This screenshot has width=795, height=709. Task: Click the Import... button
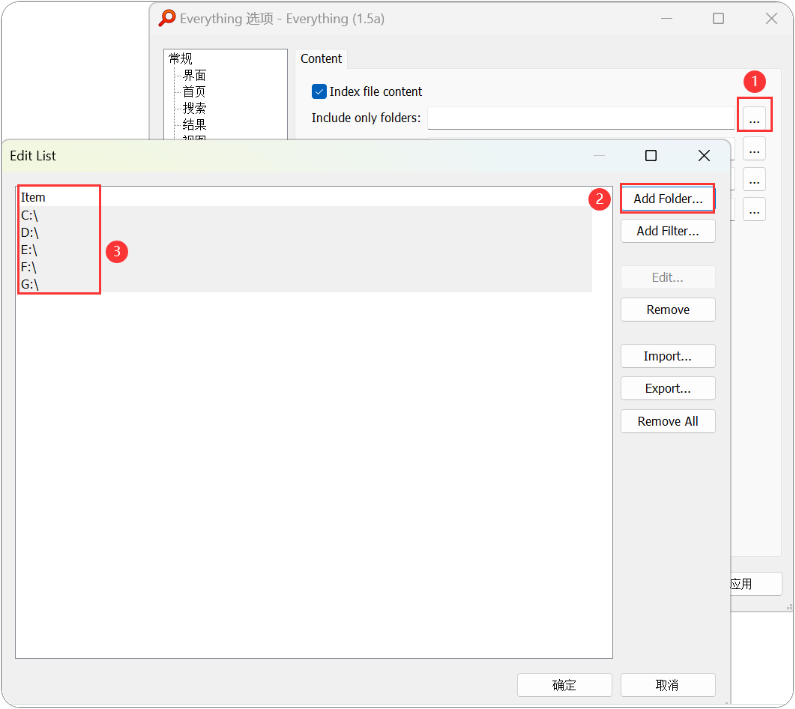pyautogui.click(x=667, y=356)
